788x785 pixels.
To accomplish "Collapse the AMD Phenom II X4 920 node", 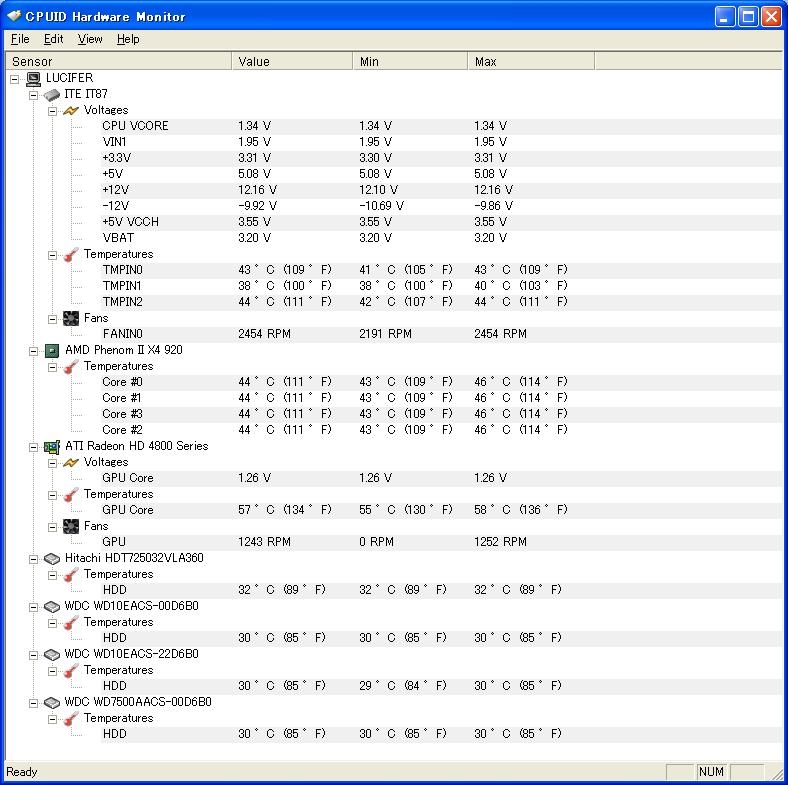I will point(33,351).
